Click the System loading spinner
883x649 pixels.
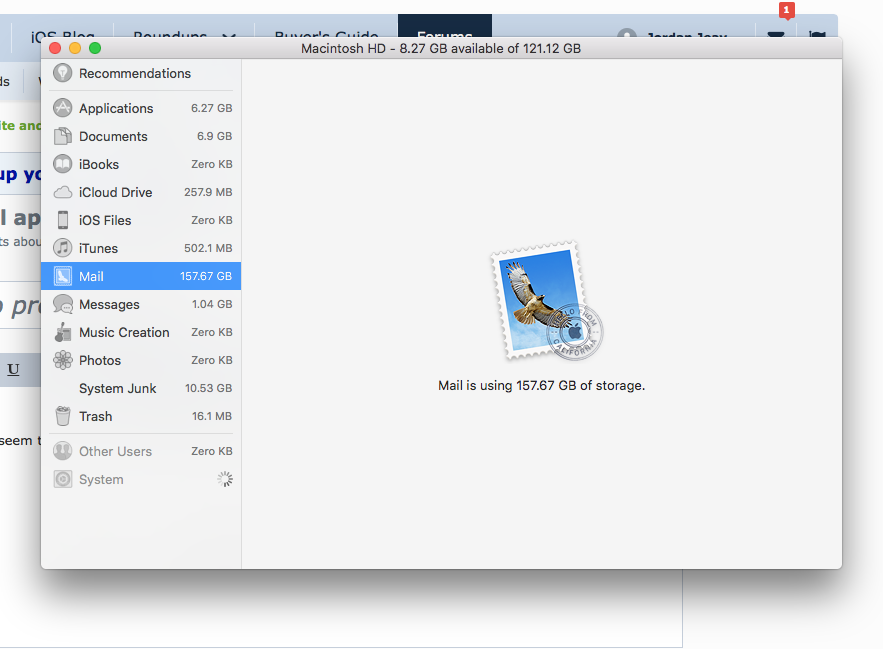click(225, 479)
